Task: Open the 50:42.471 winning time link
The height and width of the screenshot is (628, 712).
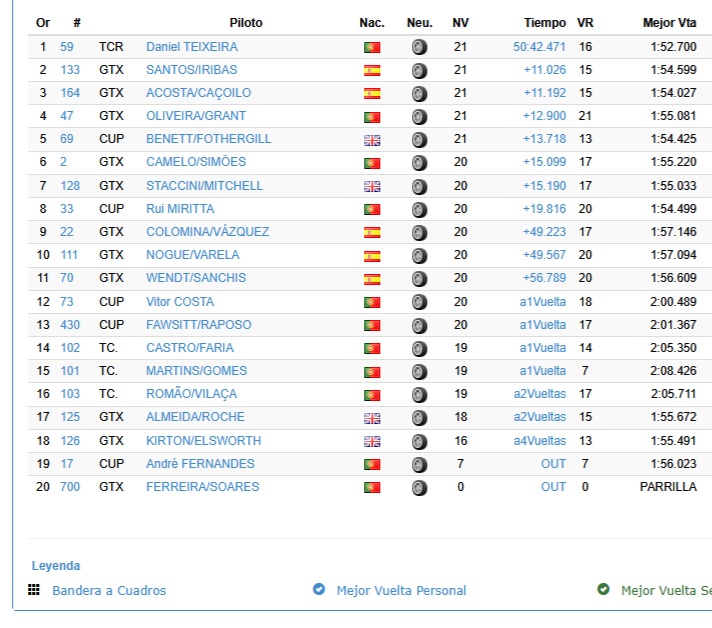Action: pyautogui.click(x=539, y=47)
